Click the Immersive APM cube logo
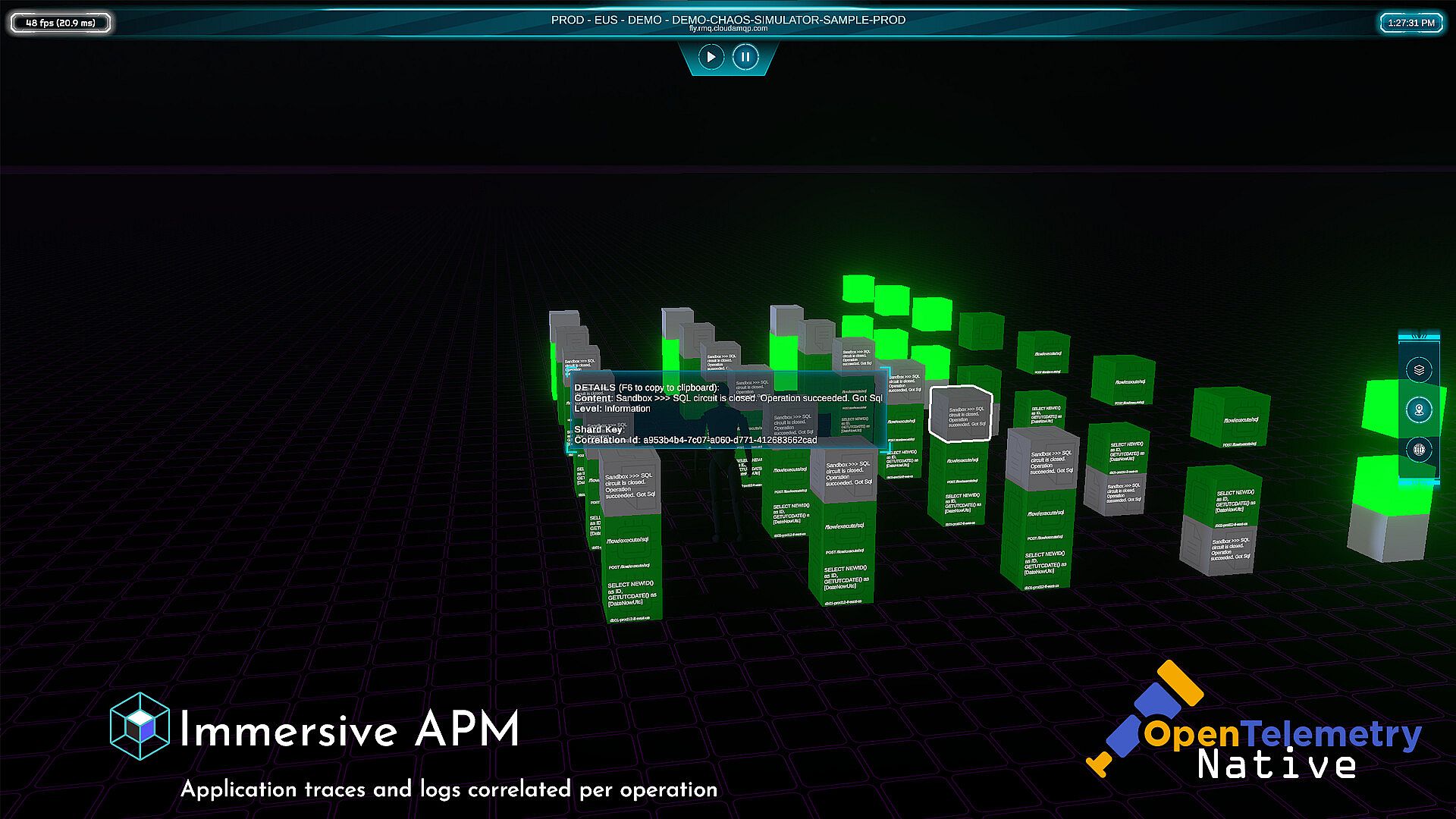Screen dimensions: 1456x819 pyautogui.click(x=140, y=726)
